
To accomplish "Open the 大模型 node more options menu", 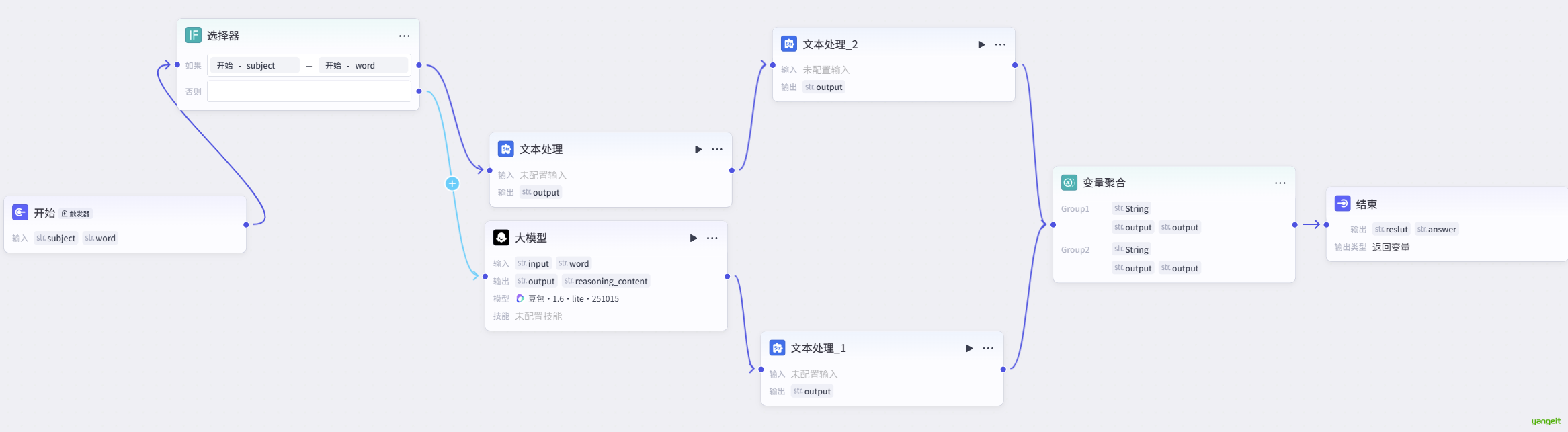I will pyautogui.click(x=712, y=238).
